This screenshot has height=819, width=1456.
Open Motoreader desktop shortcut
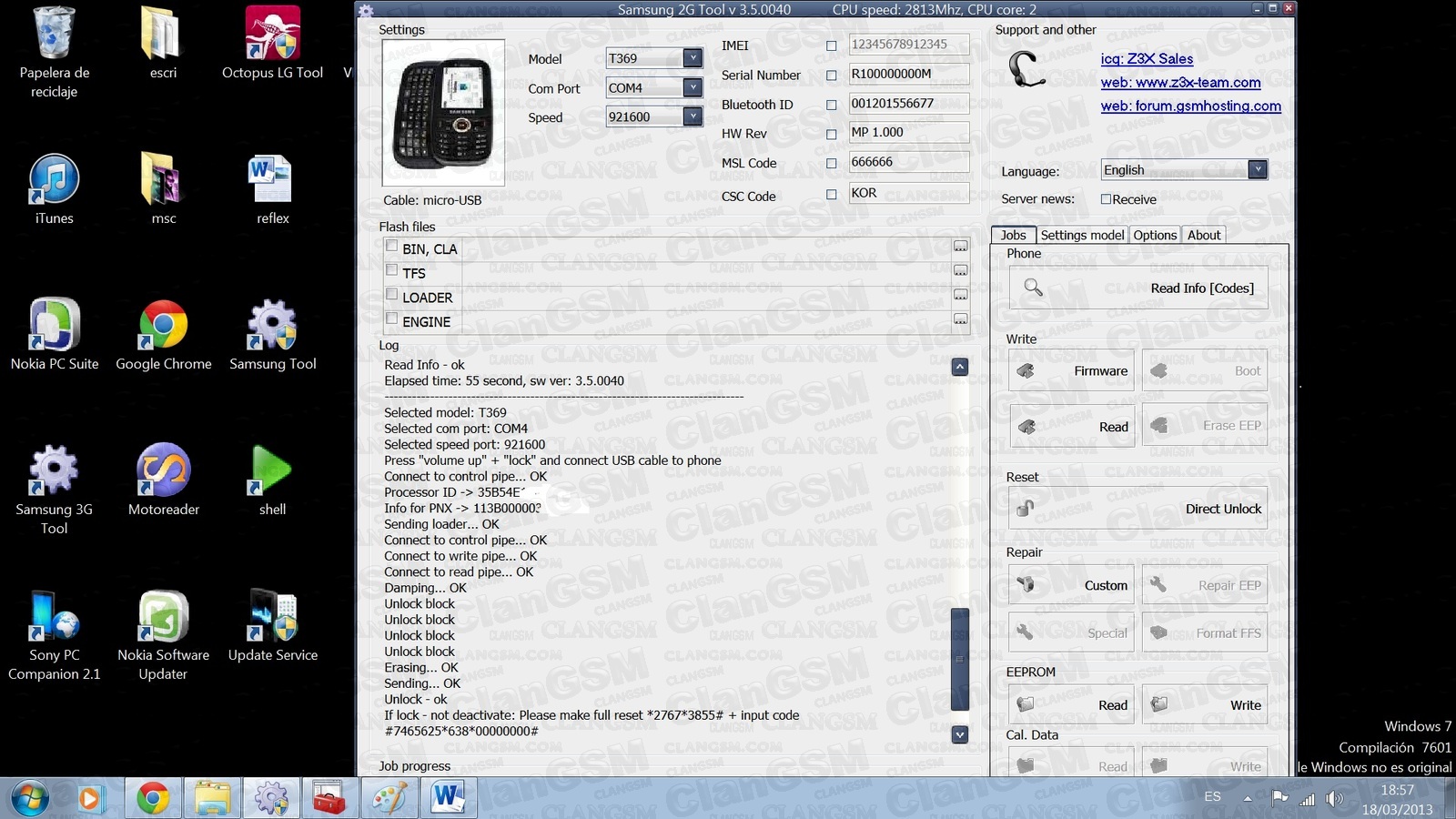tap(163, 480)
